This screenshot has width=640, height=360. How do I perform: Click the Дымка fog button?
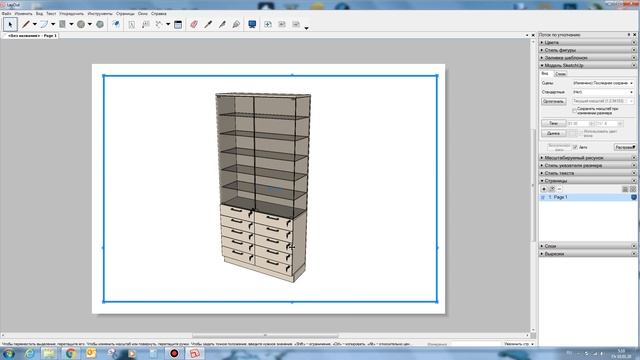point(553,133)
